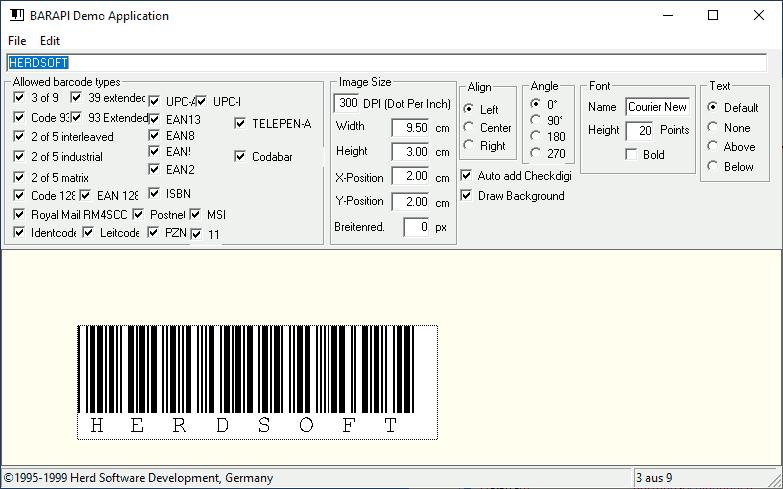Minimize the BARAPI window

pos(668,15)
